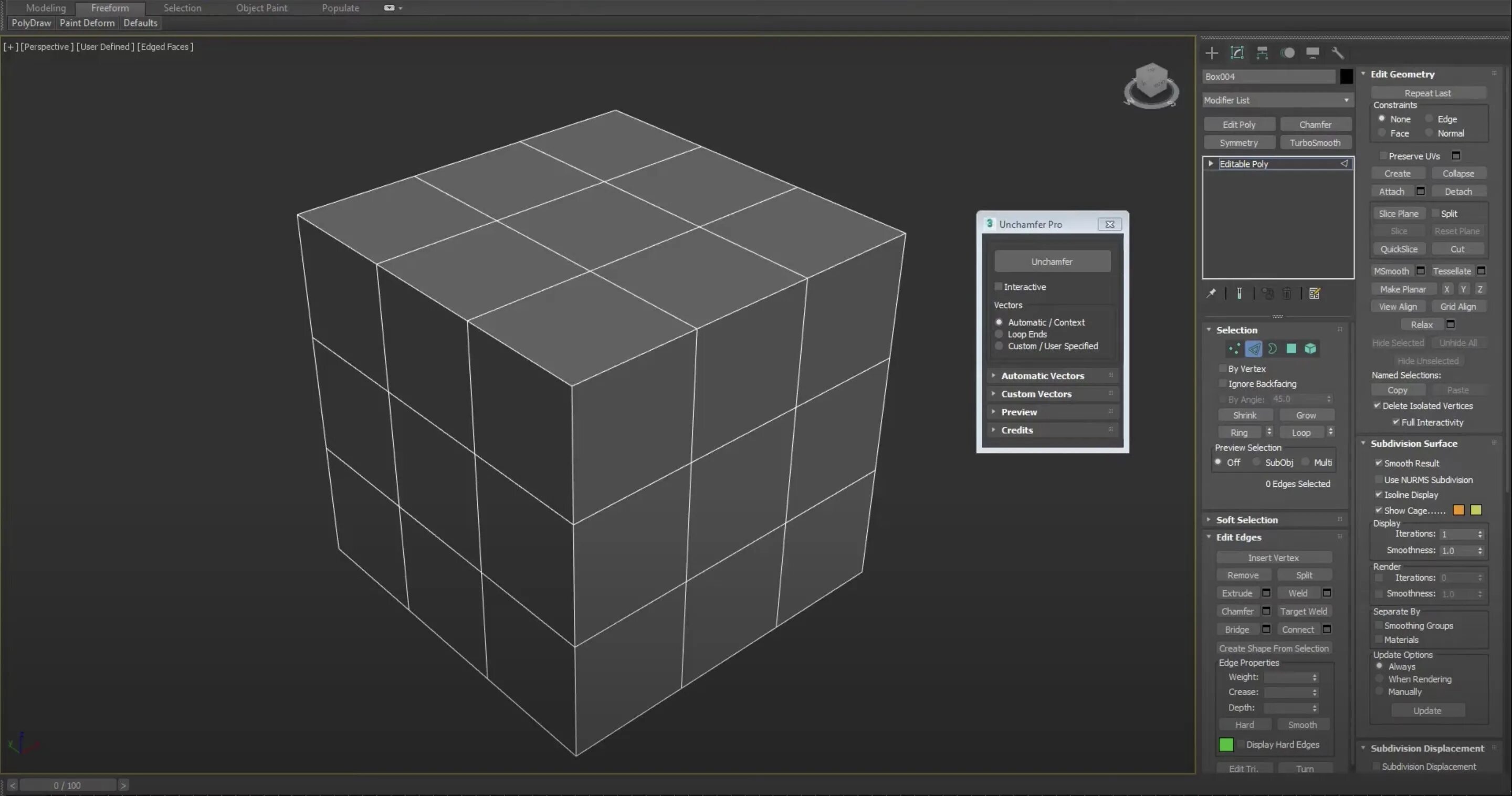This screenshot has height=796, width=1512.
Task: Enable Smooth Result subdivision checkbox
Action: click(1378, 463)
